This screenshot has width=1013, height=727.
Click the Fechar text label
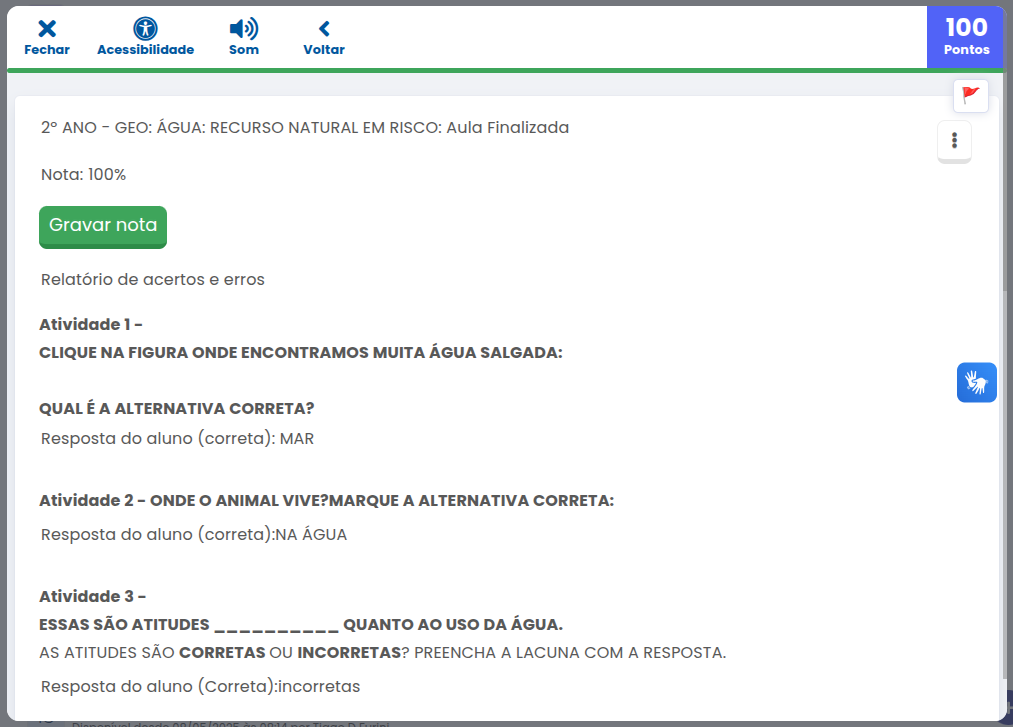coord(47,50)
